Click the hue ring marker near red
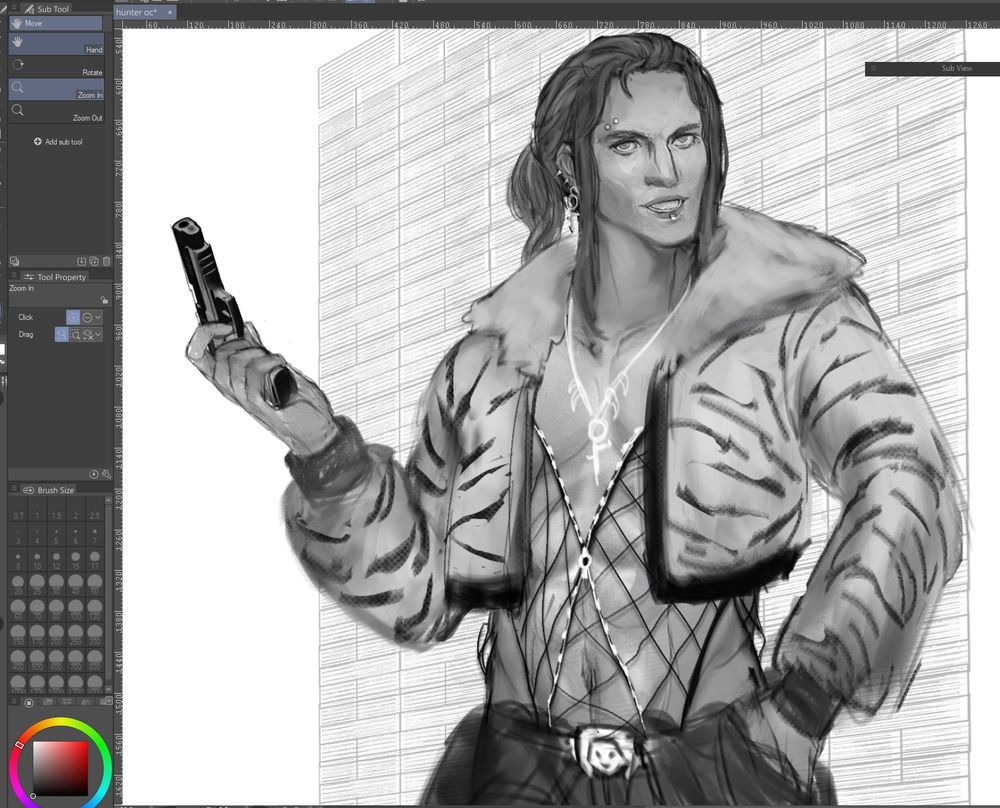The width and height of the screenshot is (1000, 808). click(x=19, y=745)
